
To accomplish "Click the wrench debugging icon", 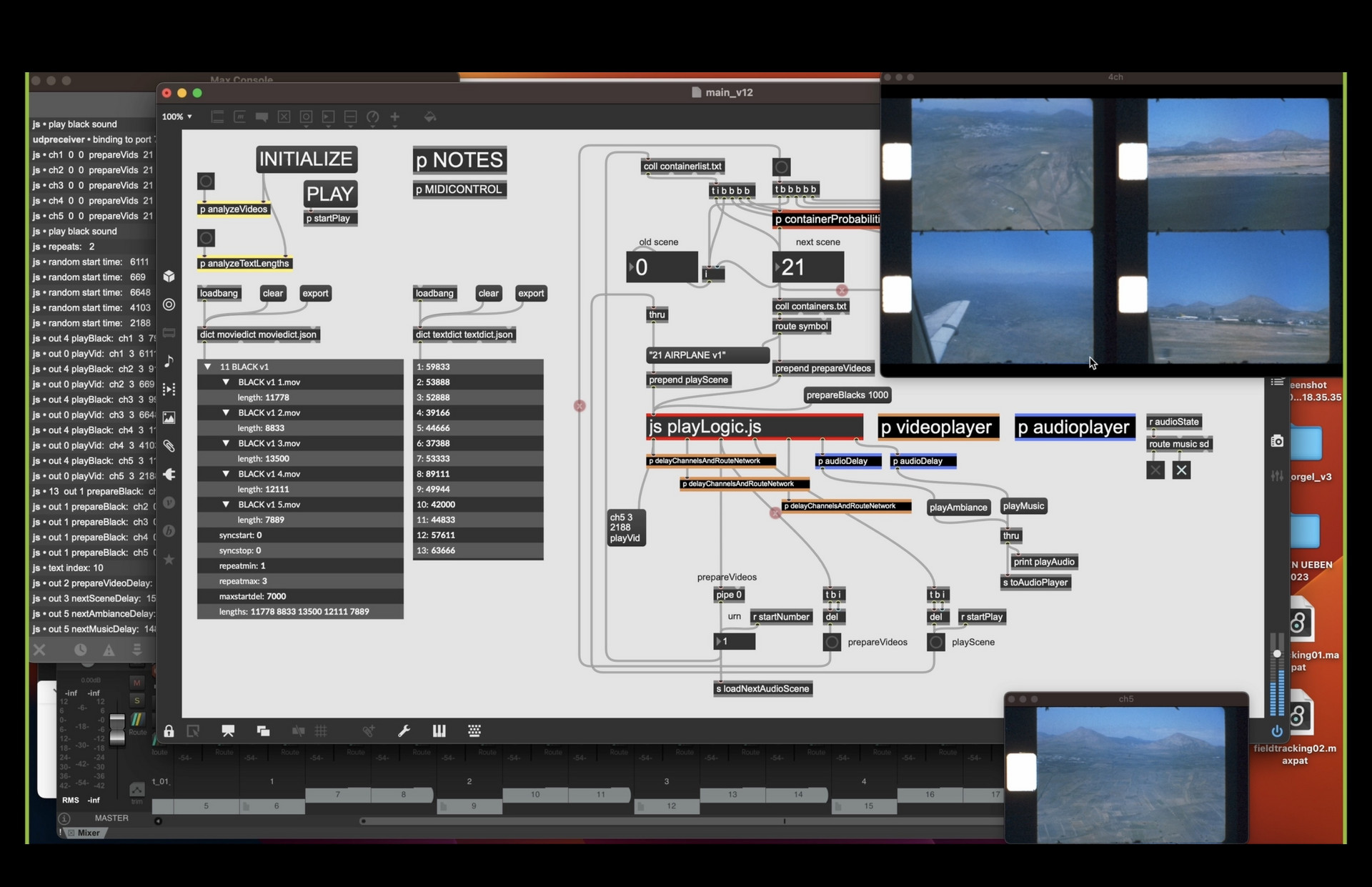I will (404, 730).
